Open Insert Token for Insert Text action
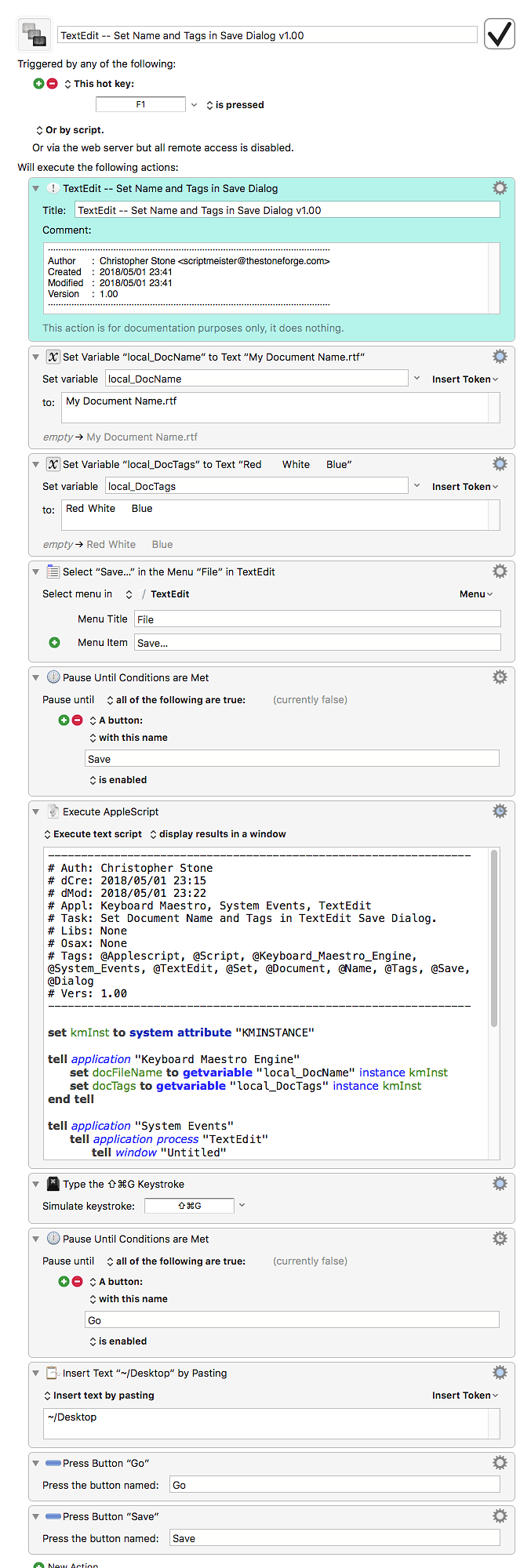This screenshot has width=531, height=1568. tap(465, 1396)
